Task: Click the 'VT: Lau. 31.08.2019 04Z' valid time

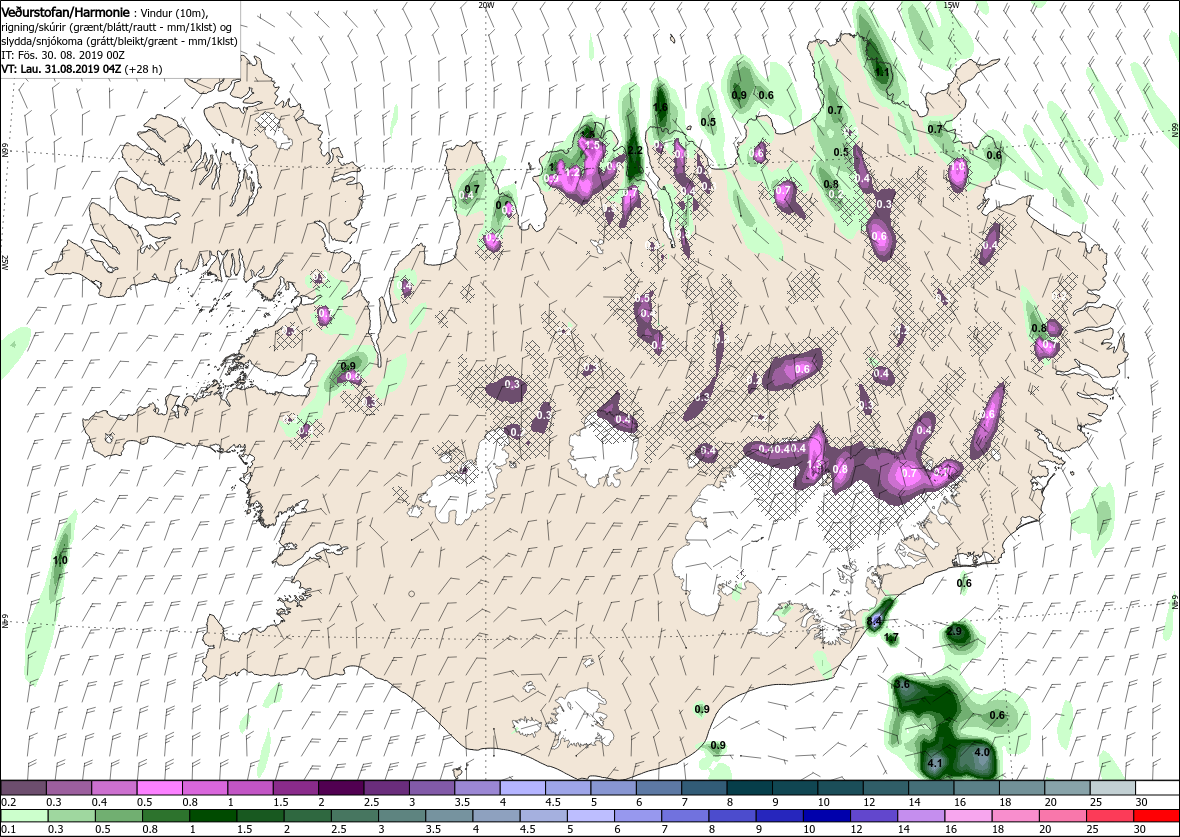Action: coord(62,68)
